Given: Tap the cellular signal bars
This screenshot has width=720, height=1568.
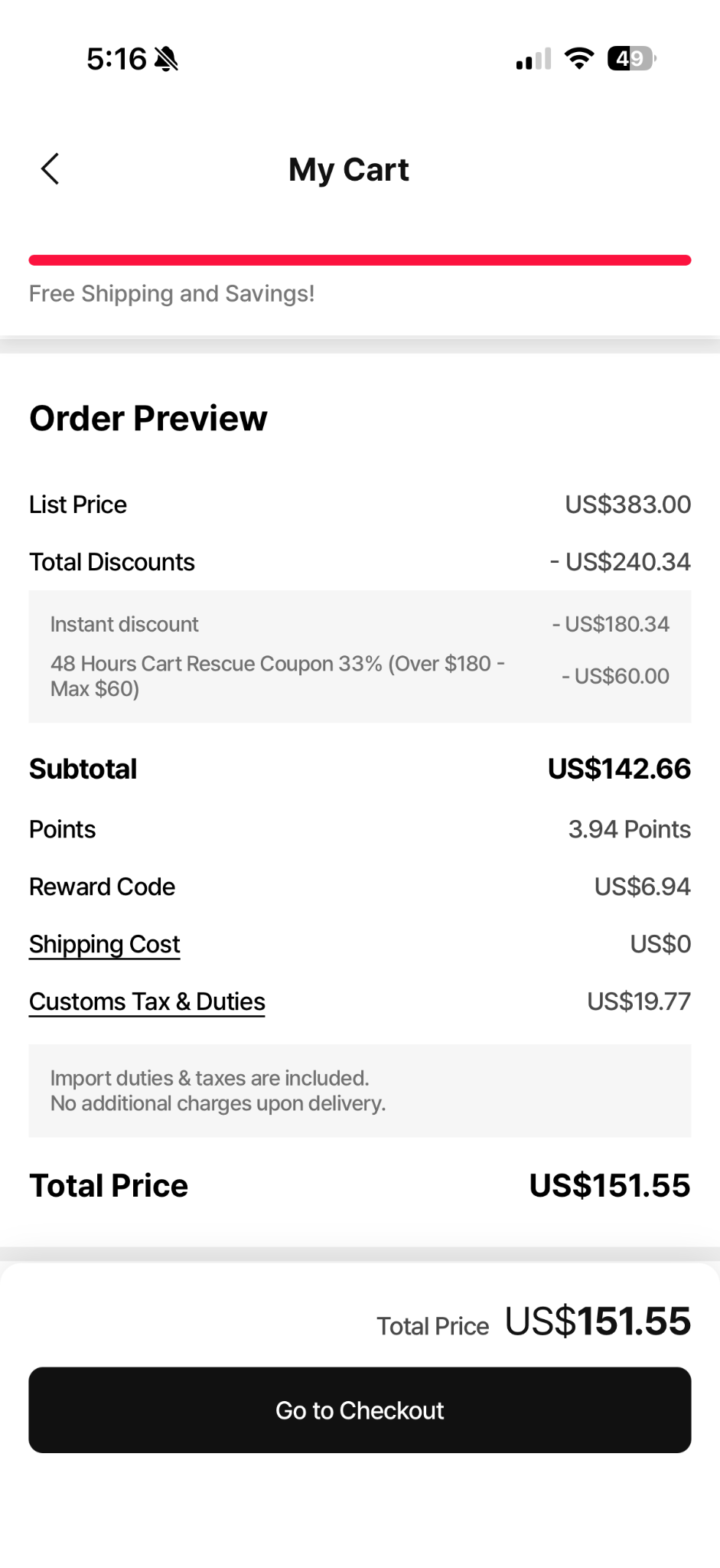Looking at the screenshot, I should (x=533, y=59).
